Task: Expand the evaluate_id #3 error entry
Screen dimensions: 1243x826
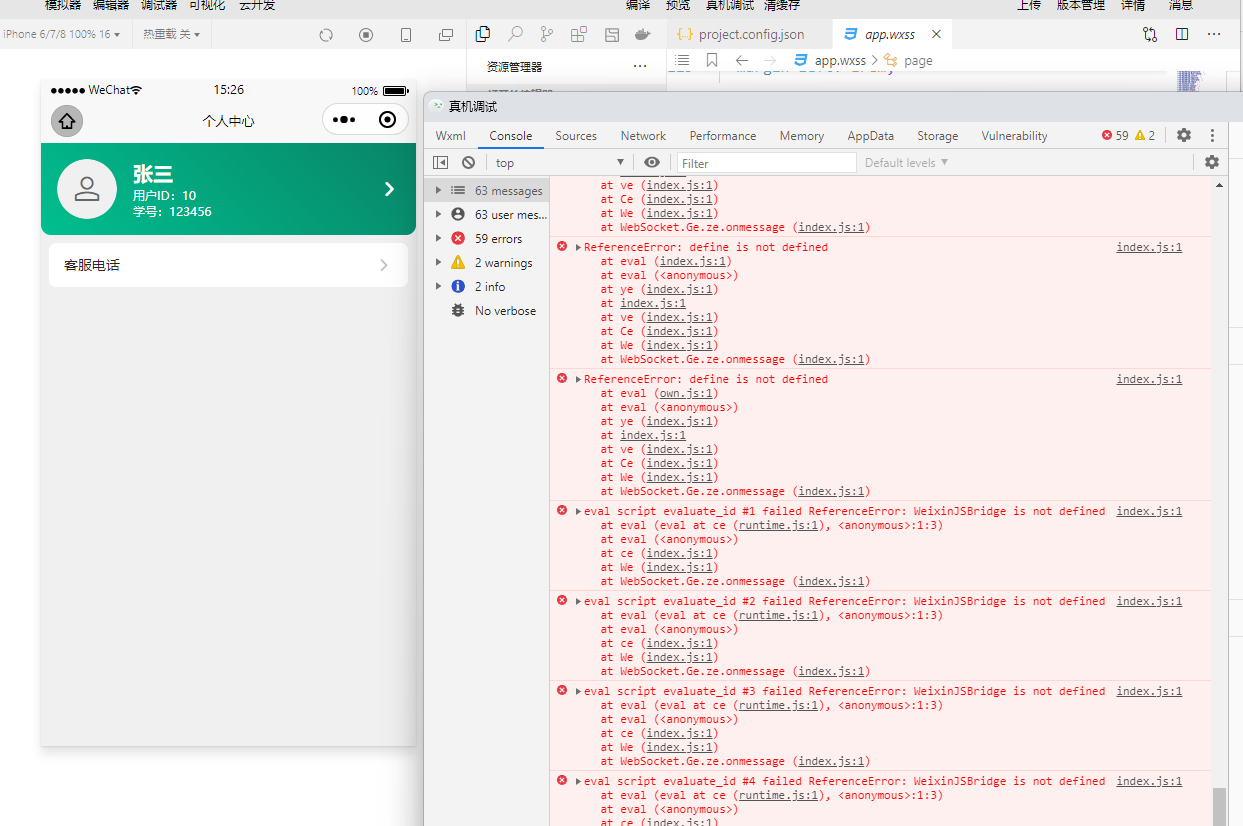Action: click(578, 691)
